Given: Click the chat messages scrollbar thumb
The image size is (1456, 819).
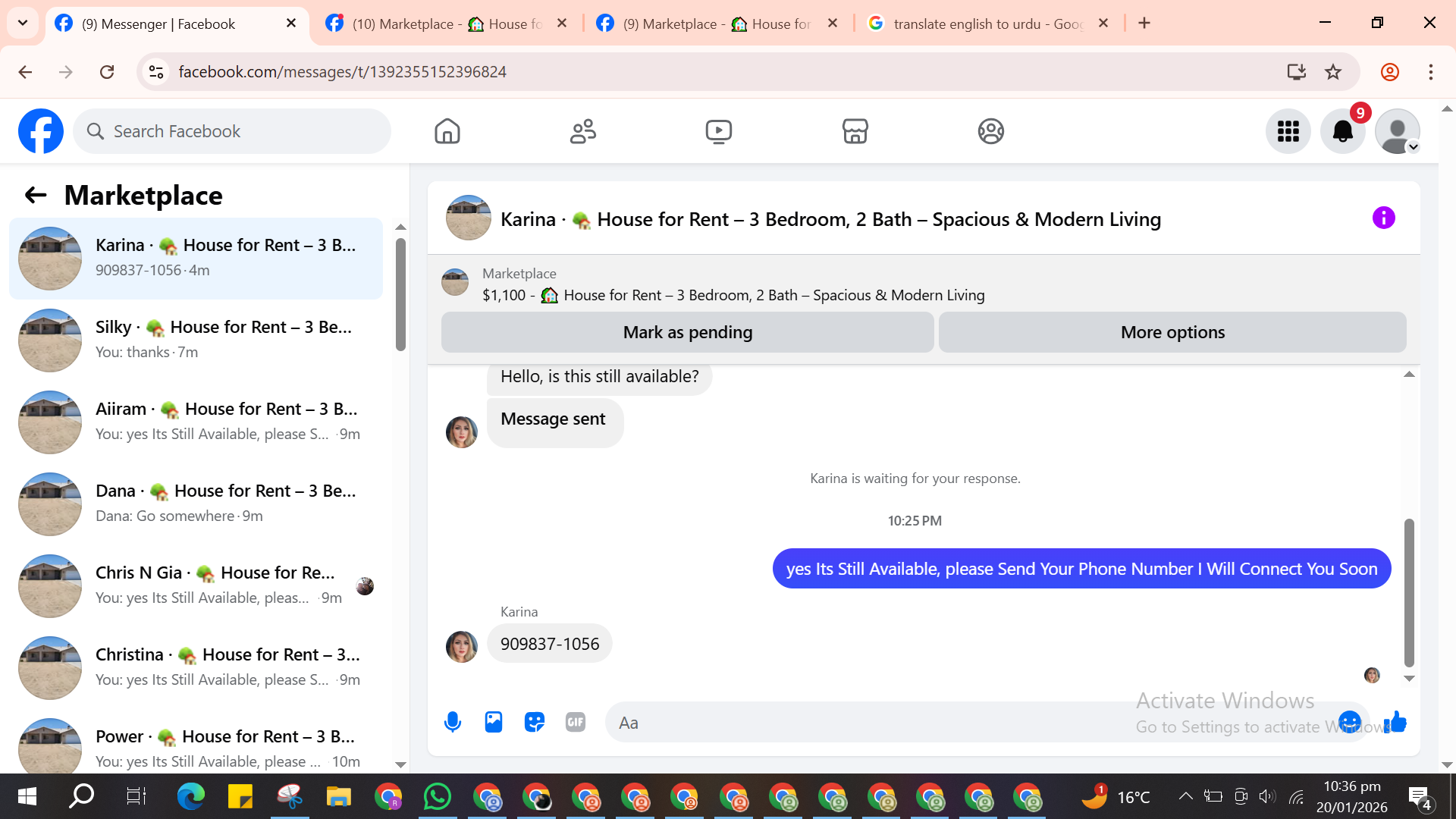Looking at the screenshot, I should (1409, 592).
